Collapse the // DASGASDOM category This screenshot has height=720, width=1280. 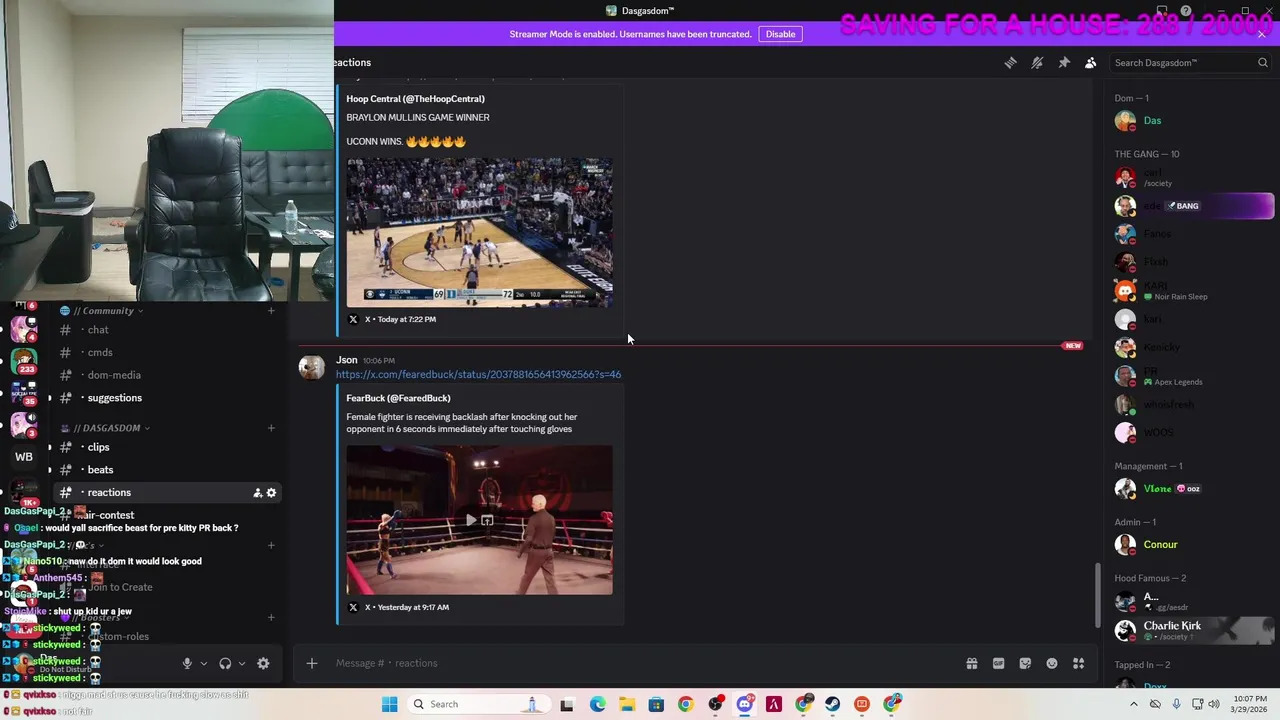pos(110,428)
